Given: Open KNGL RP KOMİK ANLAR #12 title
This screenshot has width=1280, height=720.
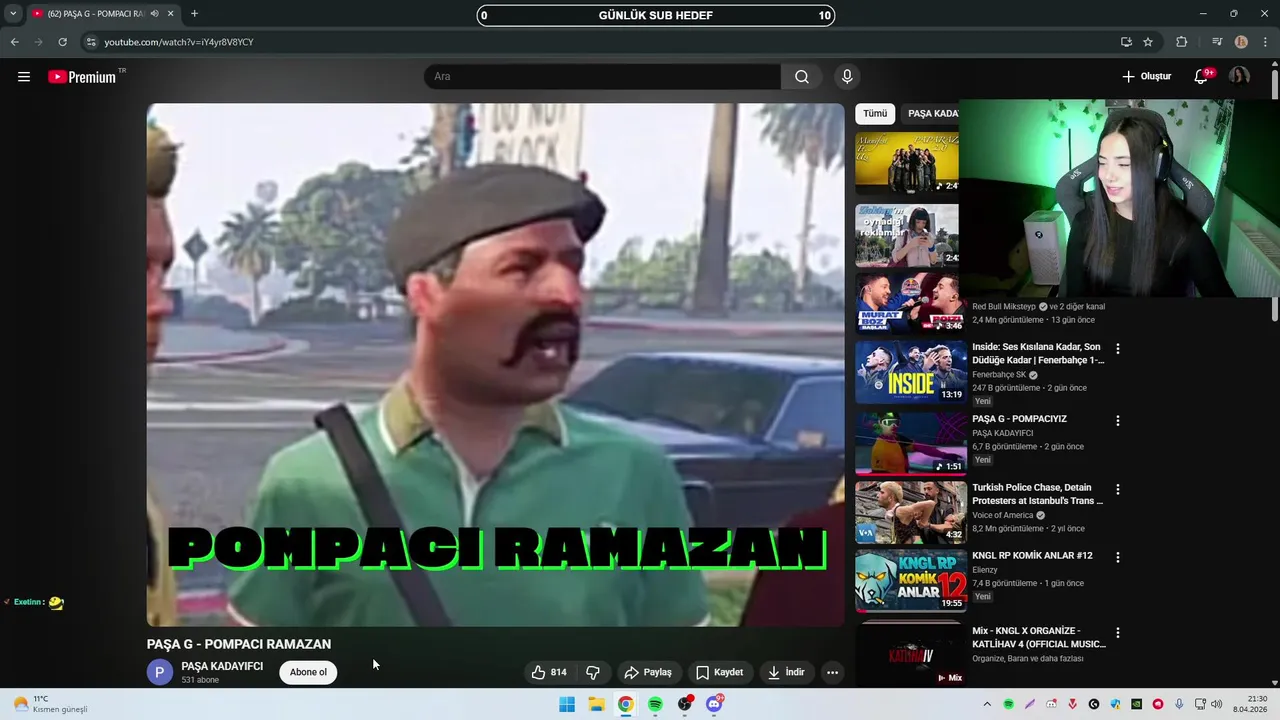Looking at the screenshot, I should [1032, 555].
